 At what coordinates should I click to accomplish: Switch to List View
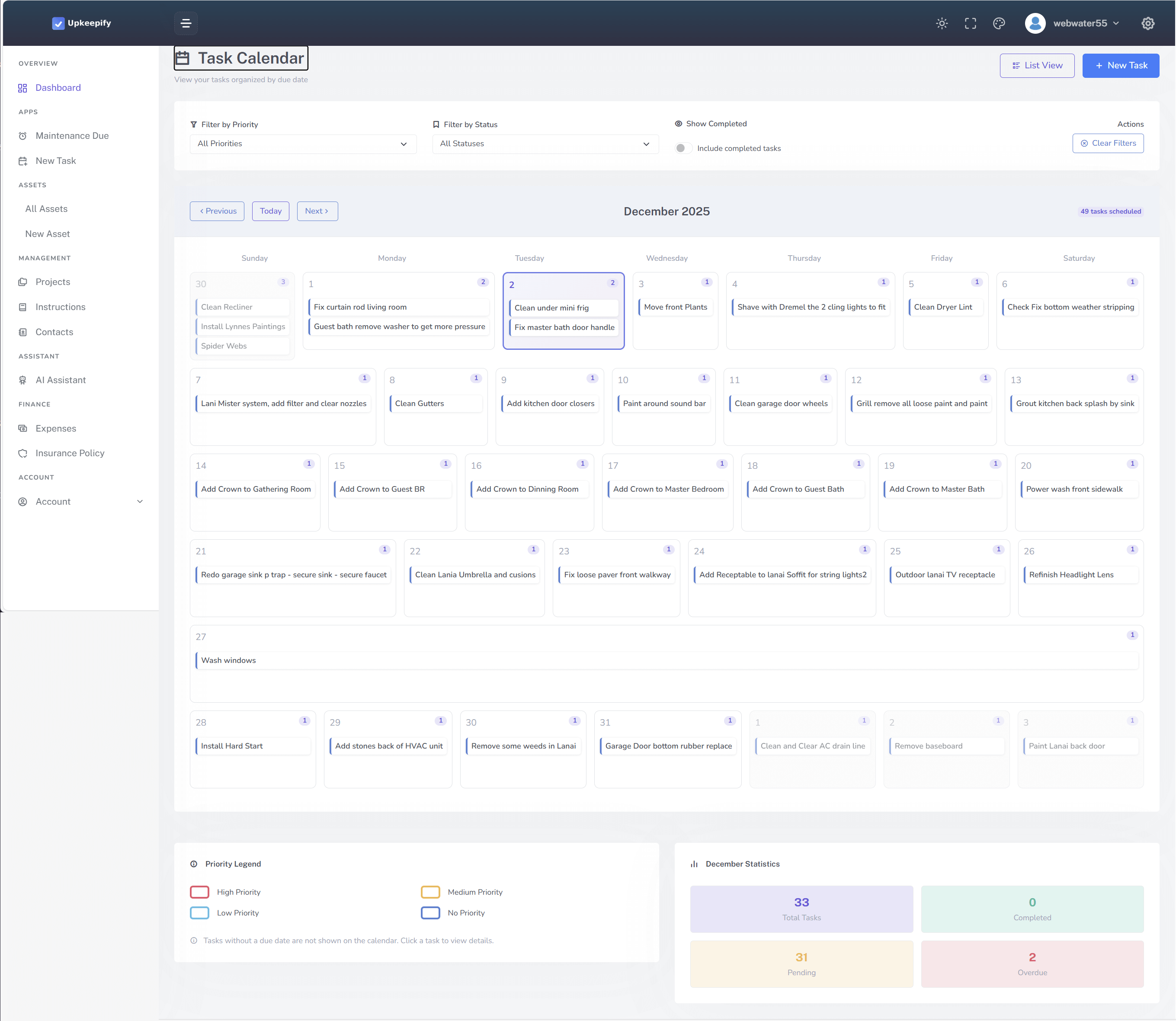tap(1037, 65)
